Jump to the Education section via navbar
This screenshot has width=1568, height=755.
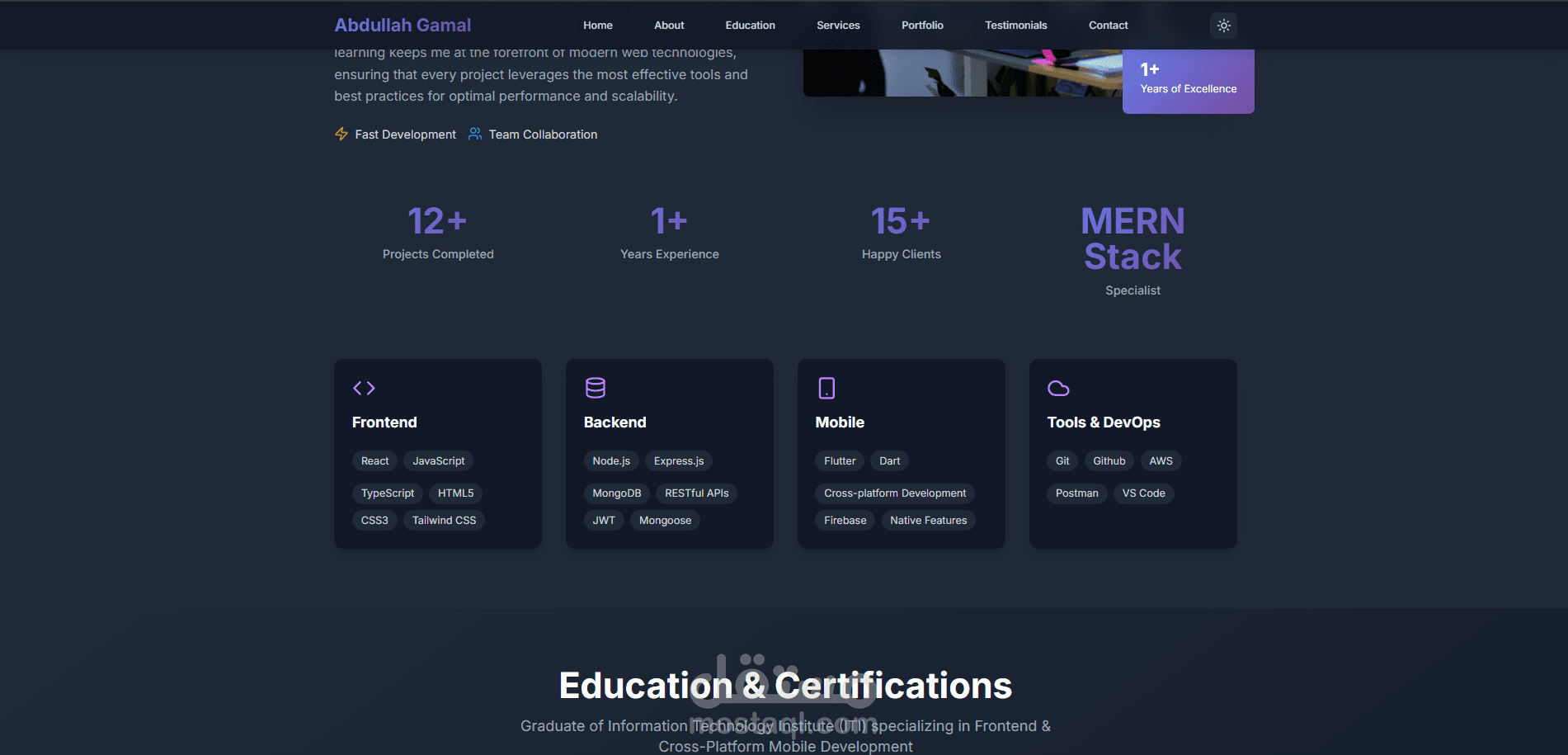(x=751, y=26)
